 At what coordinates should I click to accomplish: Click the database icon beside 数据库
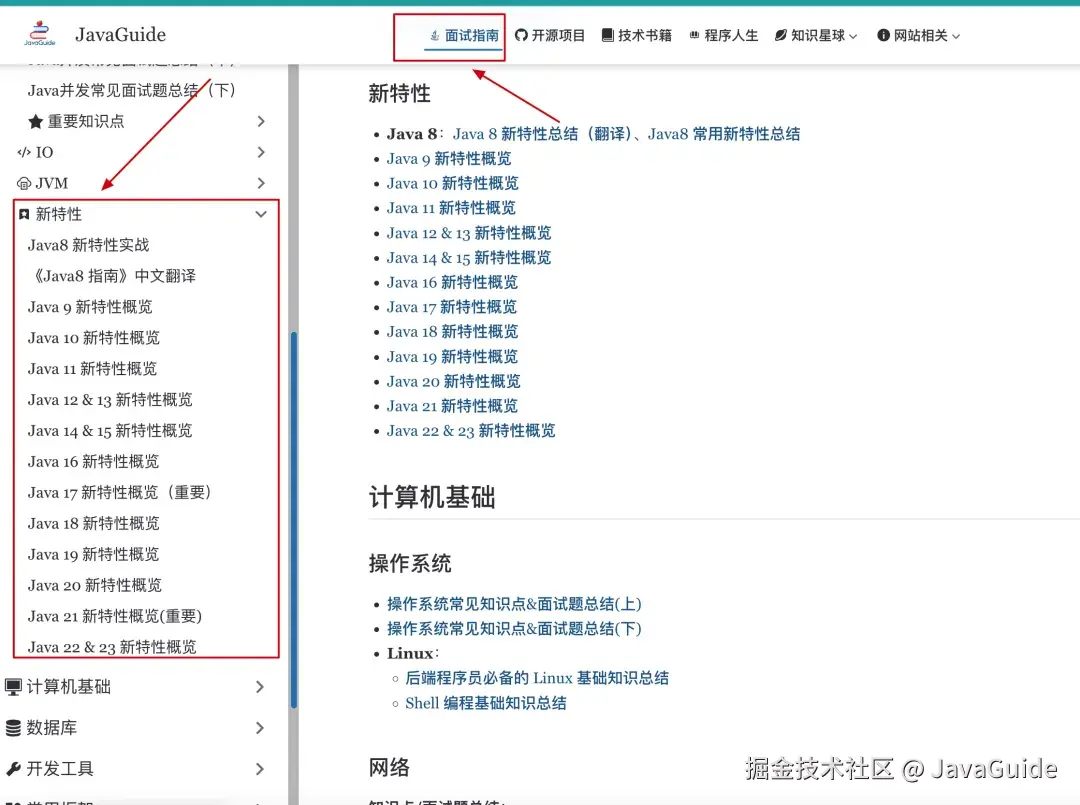13,728
